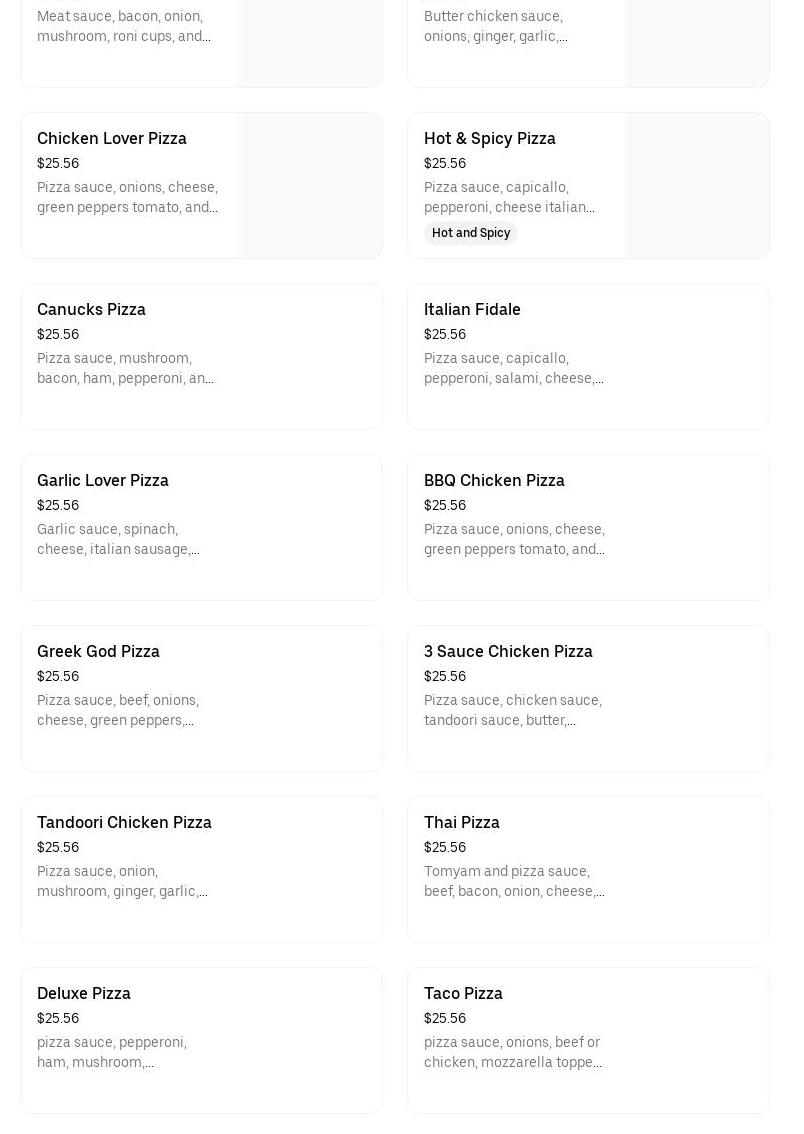Select the Tandoori Chicken Pizza card

(201, 869)
